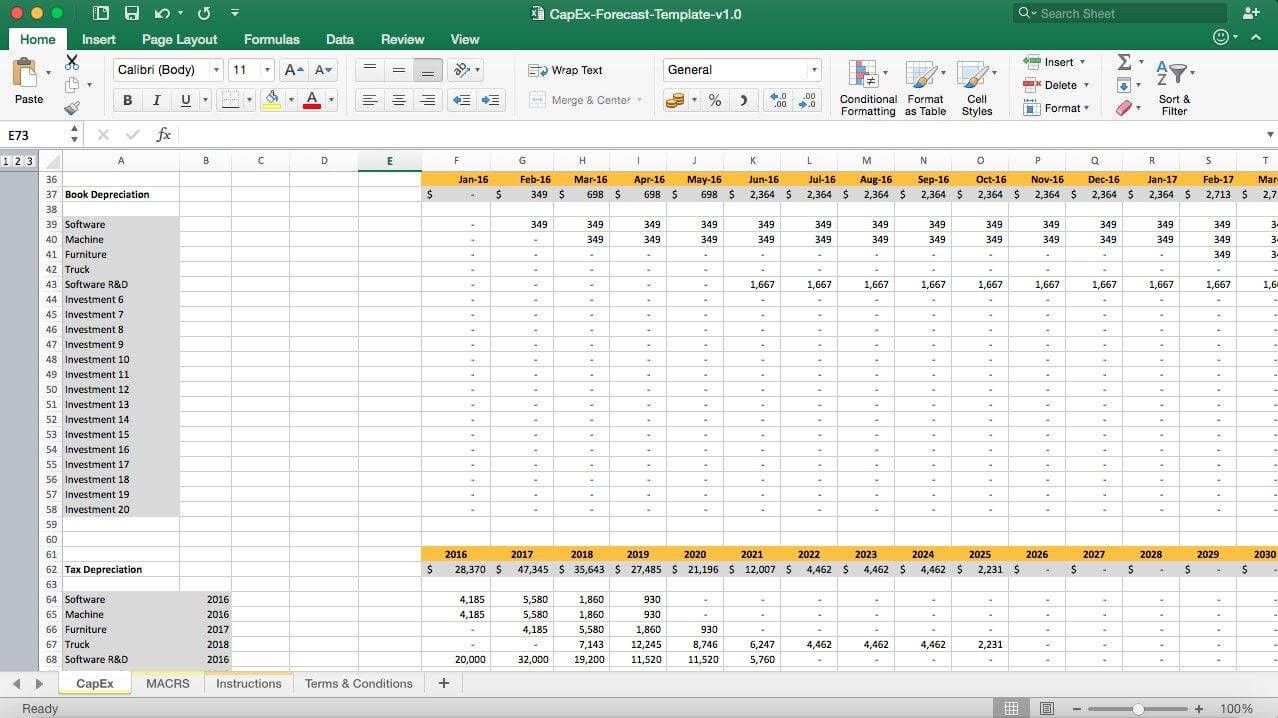Screen dimensions: 1278x718
Task: Align text right in the cell
Action: pyautogui.click(x=428, y=100)
